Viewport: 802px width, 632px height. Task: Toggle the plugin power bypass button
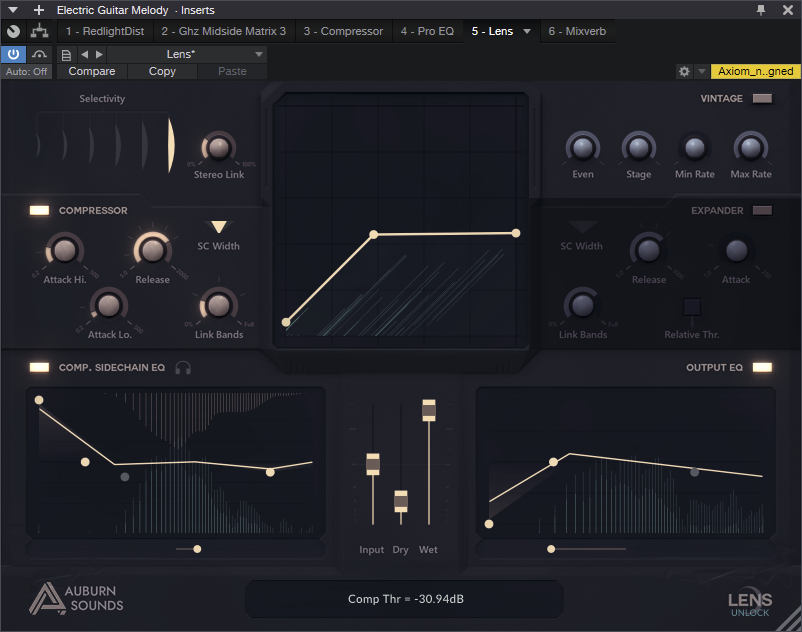click(13, 54)
